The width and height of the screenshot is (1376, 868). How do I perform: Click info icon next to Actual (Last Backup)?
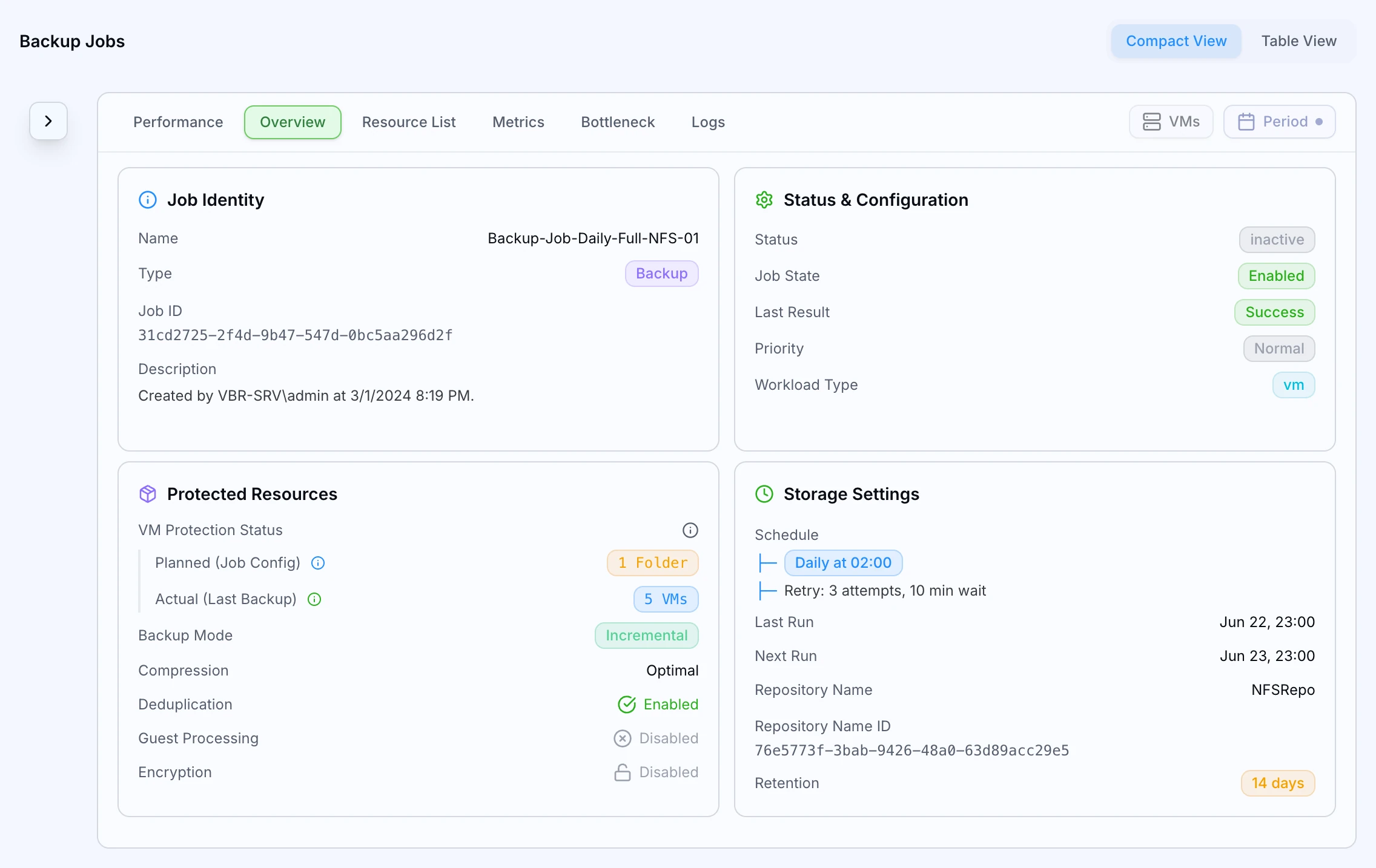point(314,599)
